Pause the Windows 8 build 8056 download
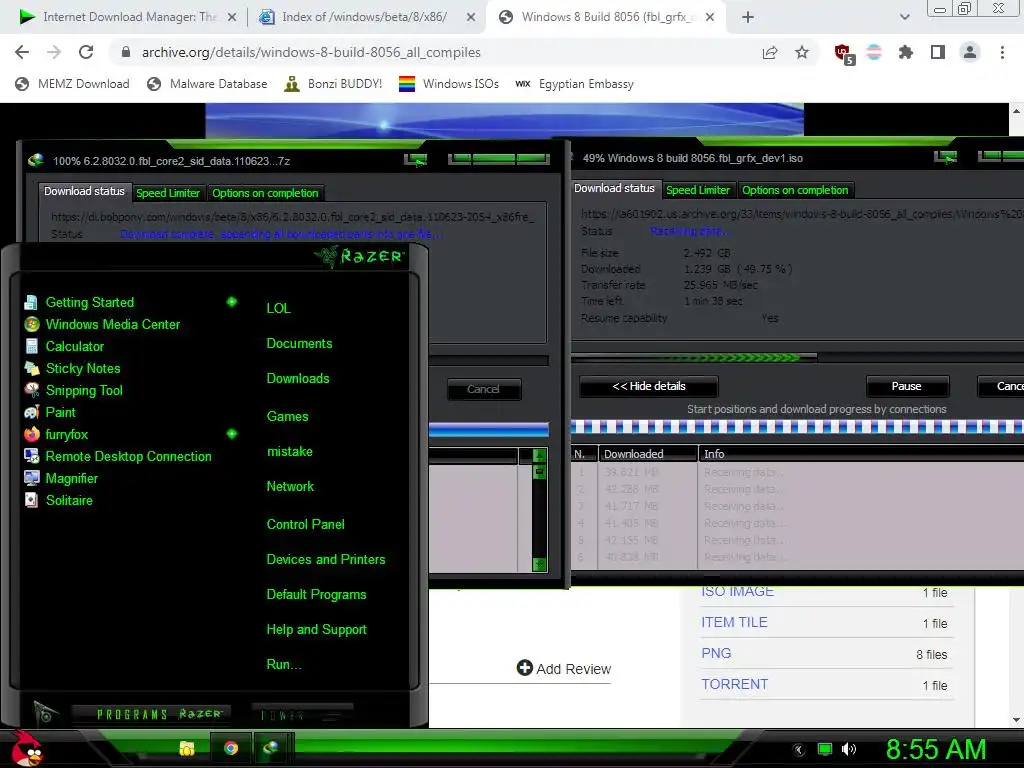 pos(906,386)
